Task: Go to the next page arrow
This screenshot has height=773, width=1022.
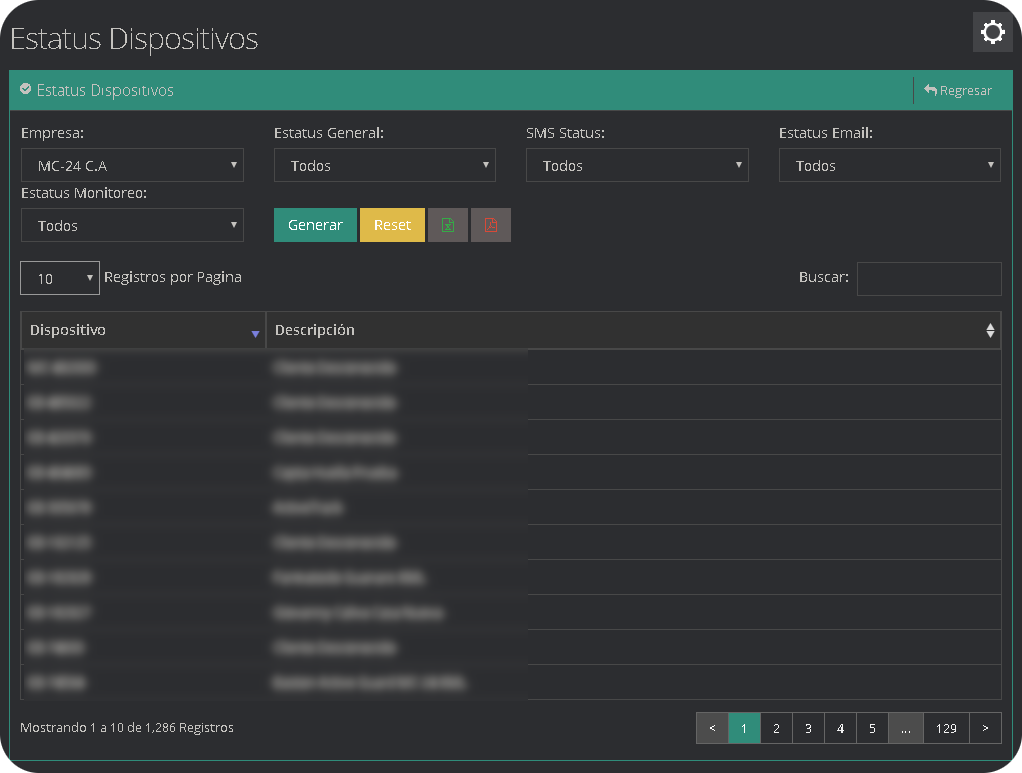Action: click(x=986, y=728)
